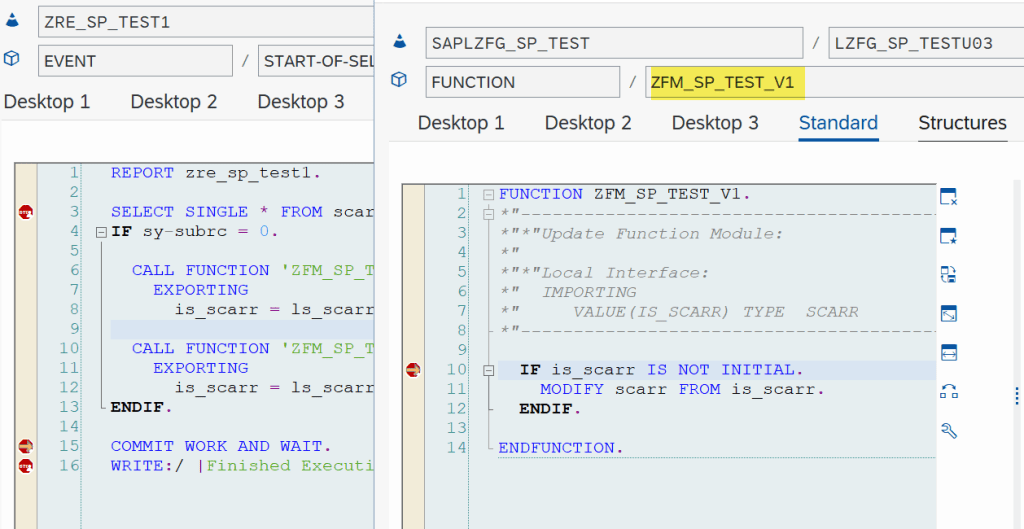Click the first CALL FUNCTION on line 6
This screenshot has width=1024, height=529.
point(252,270)
